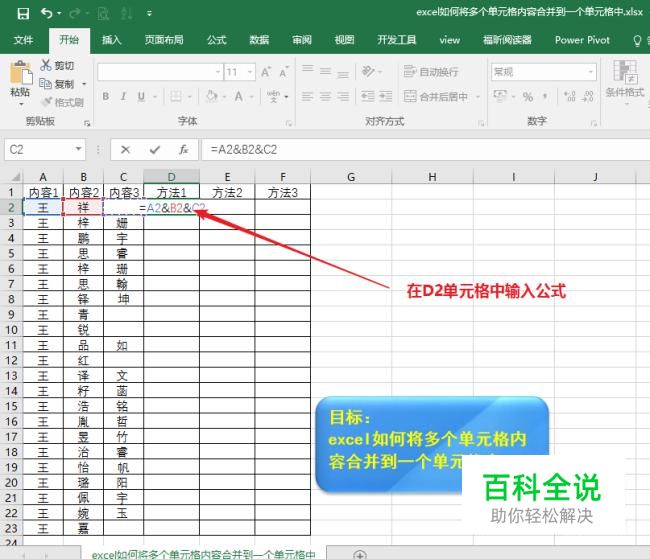The height and width of the screenshot is (559, 650).
Task: Open the Underline style dropdown arrow
Action: tap(155, 97)
